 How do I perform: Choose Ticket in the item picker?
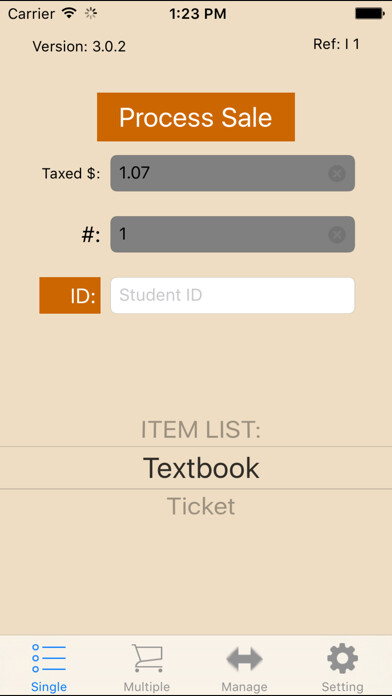click(x=201, y=506)
